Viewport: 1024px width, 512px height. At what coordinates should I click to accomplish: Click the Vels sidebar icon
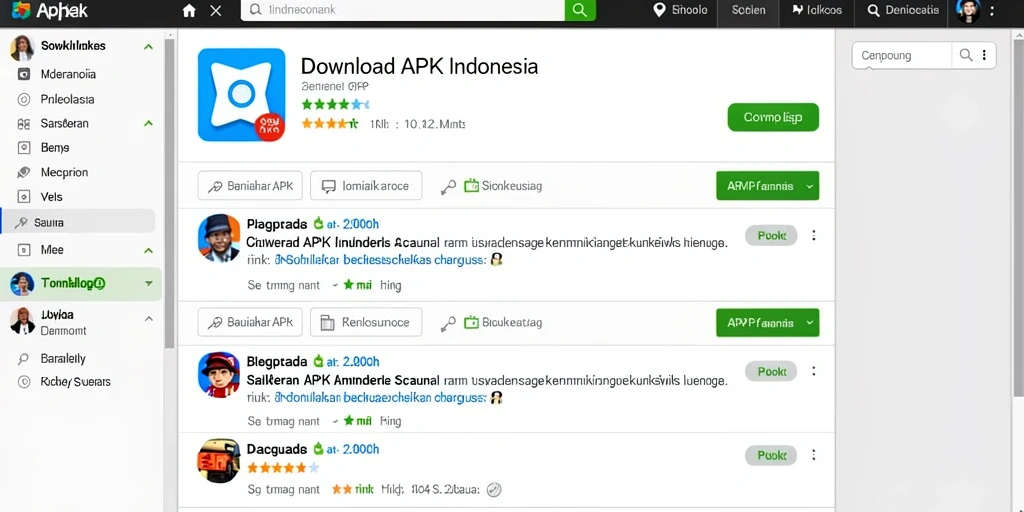point(24,197)
